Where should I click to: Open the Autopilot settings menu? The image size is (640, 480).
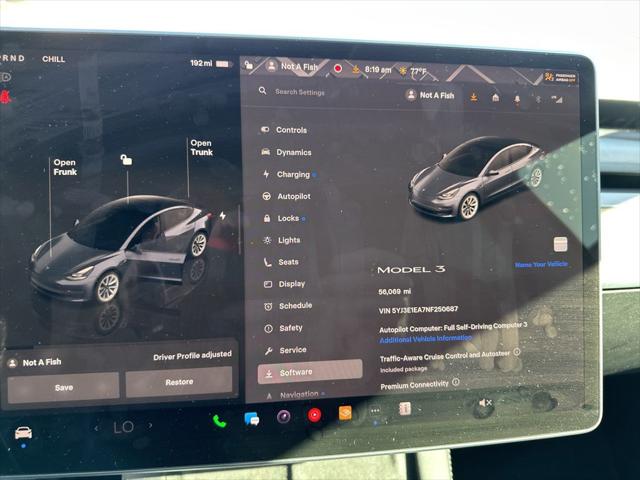[287, 196]
